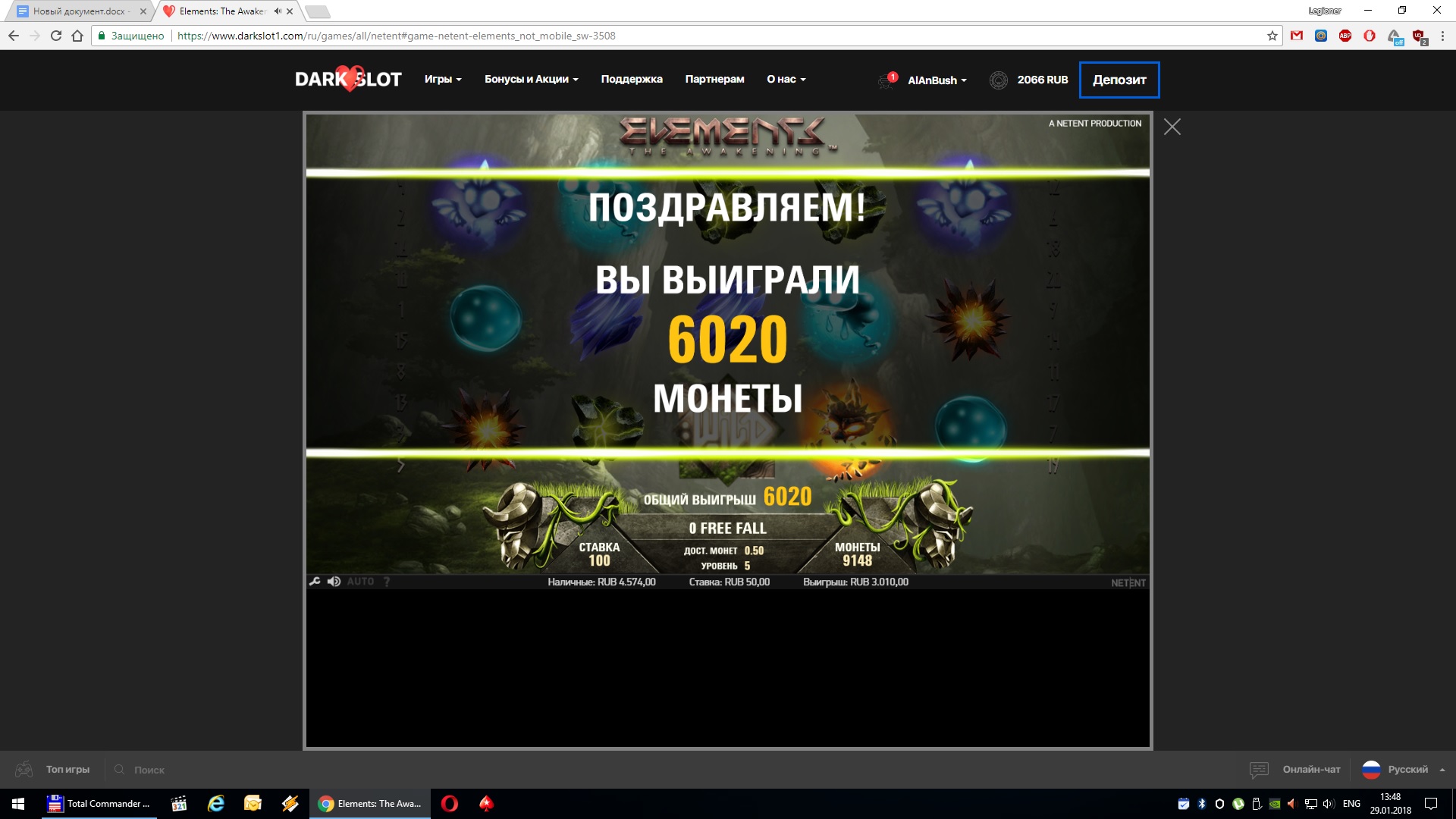
Task: Open the Поддержка page
Action: tap(632, 79)
